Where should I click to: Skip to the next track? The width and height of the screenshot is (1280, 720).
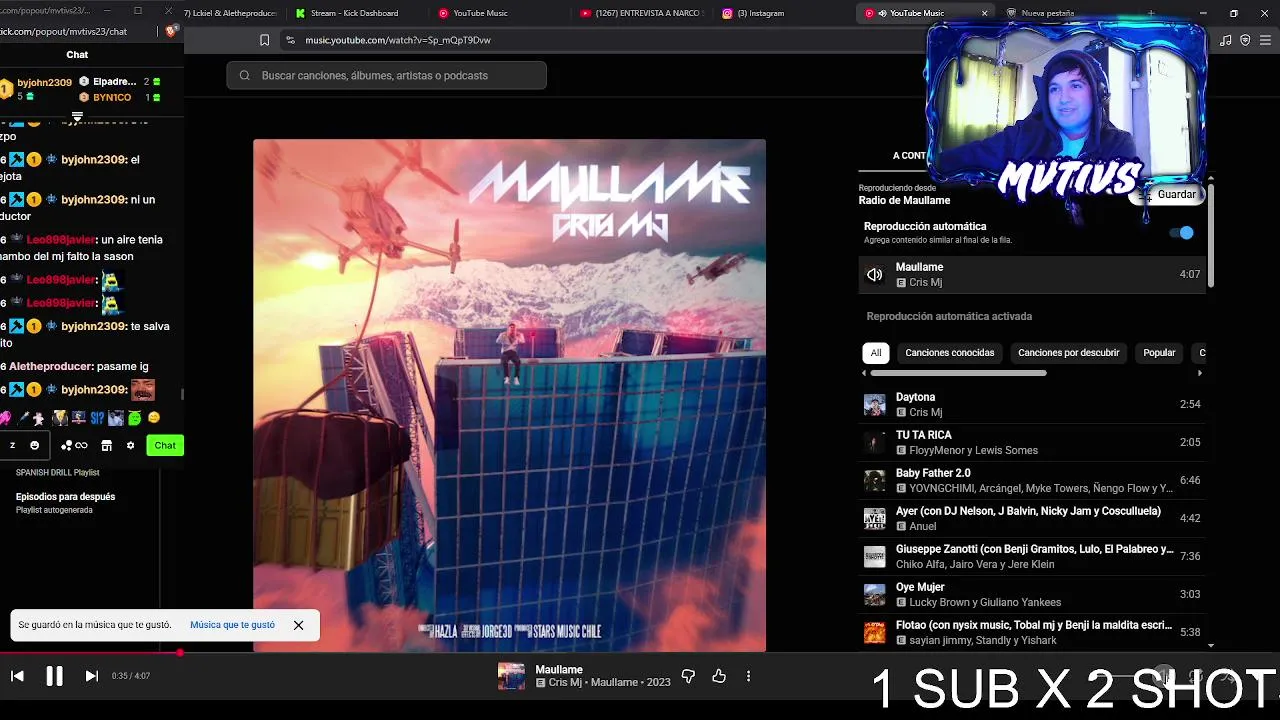91,676
